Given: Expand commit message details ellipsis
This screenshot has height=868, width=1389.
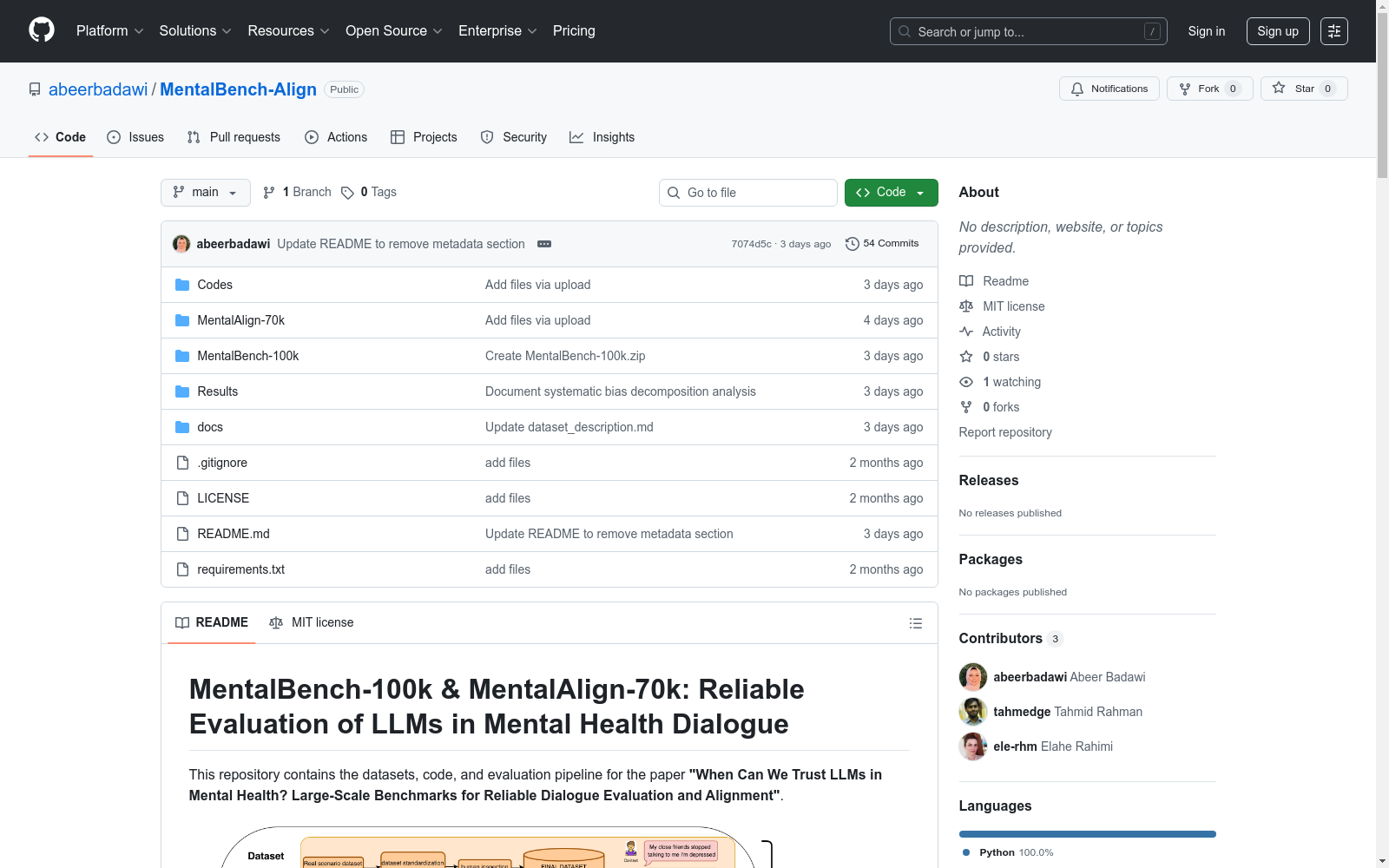Looking at the screenshot, I should [544, 244].
